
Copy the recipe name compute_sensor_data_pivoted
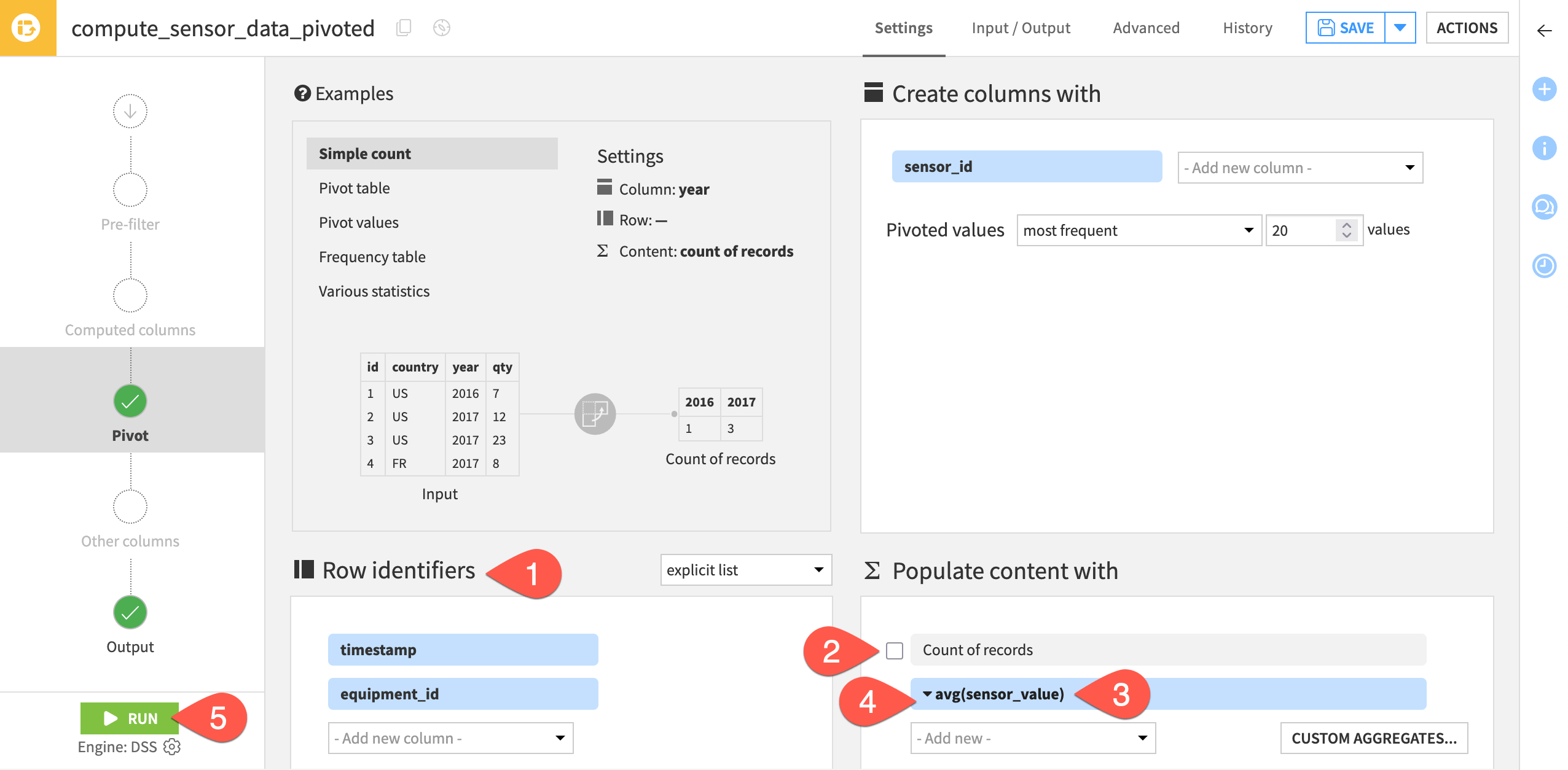[x=404, y=28]
